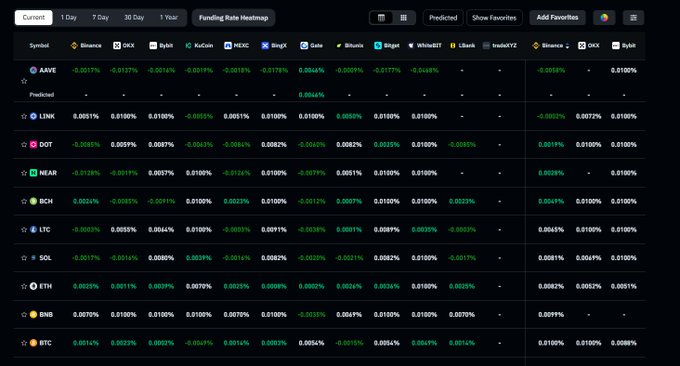Click the MEXC column logo
The width and height of the screenshot is (680, 366).
pyautogui.click(x=228, y=46)
